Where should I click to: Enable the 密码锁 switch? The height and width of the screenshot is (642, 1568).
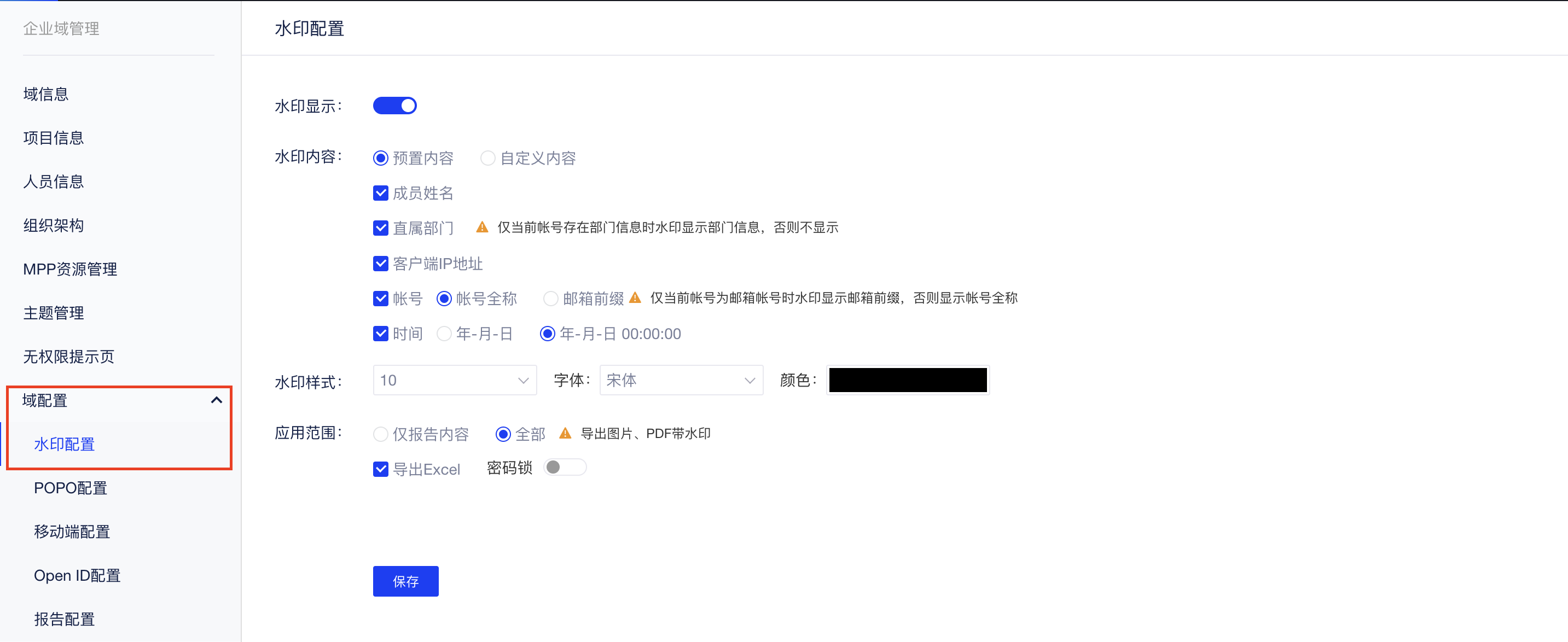pyautogui.click(x=565, y=467)
